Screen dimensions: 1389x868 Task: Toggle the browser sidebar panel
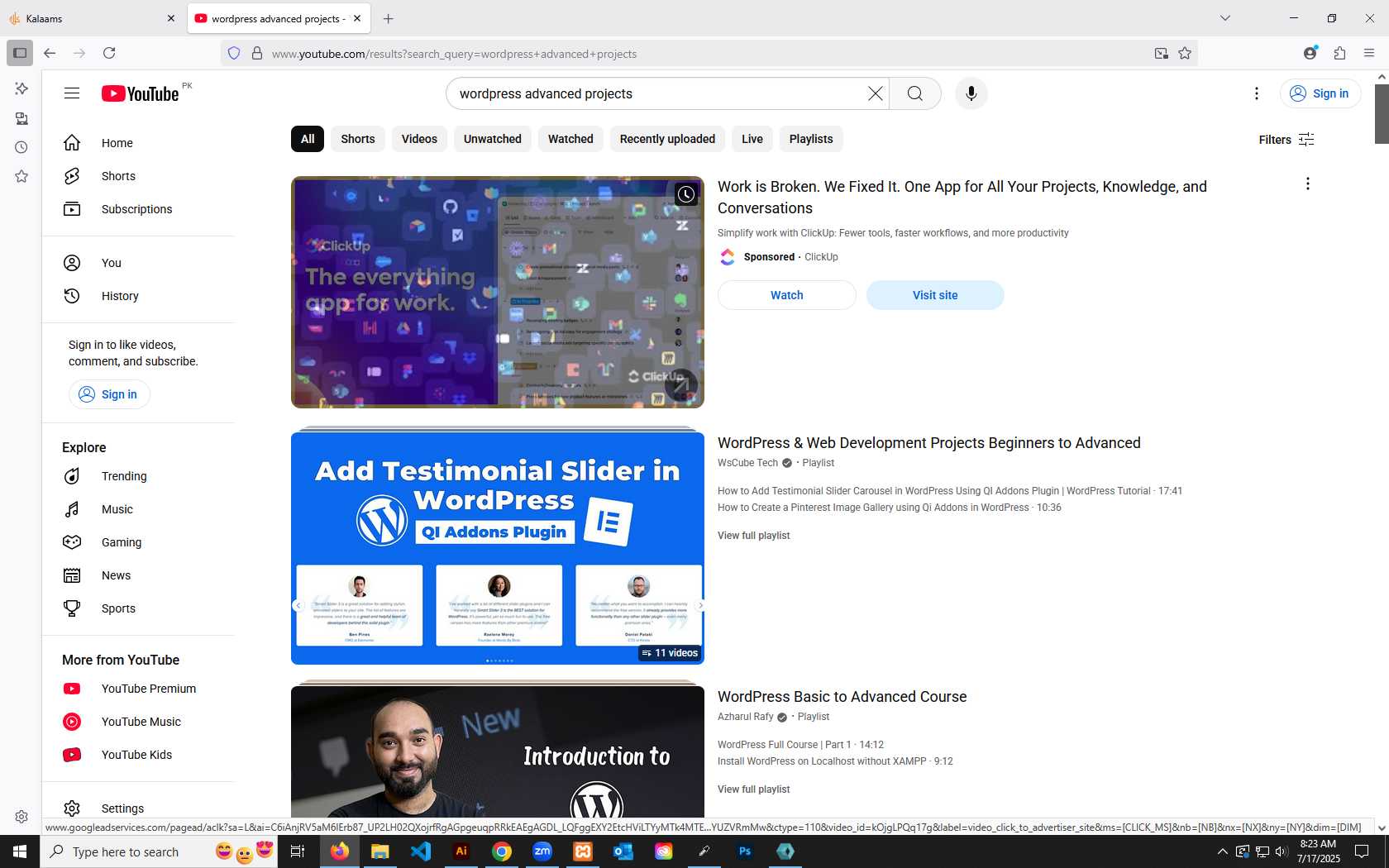20,53
